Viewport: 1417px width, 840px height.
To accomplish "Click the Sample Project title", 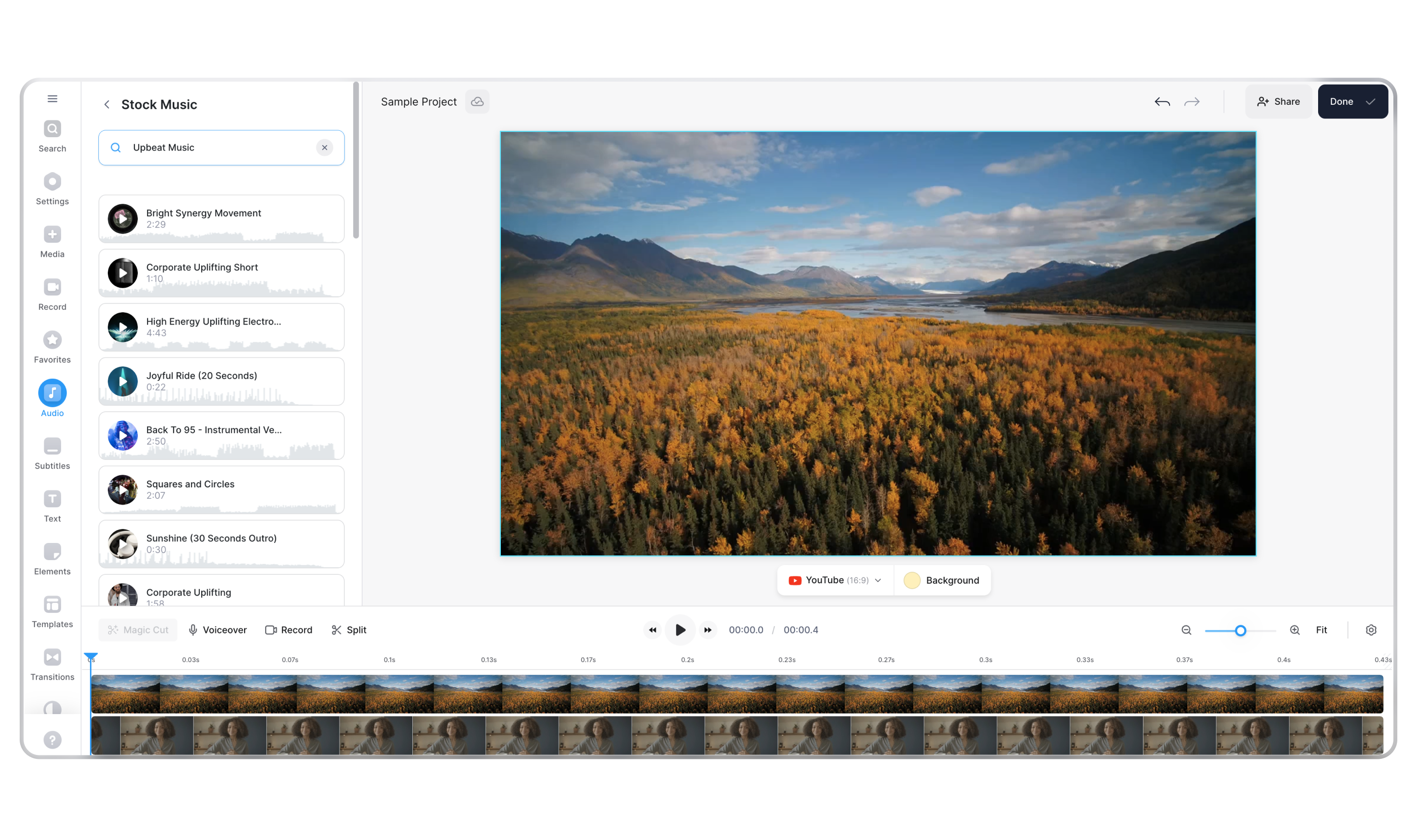I will (x=418, y=101).
